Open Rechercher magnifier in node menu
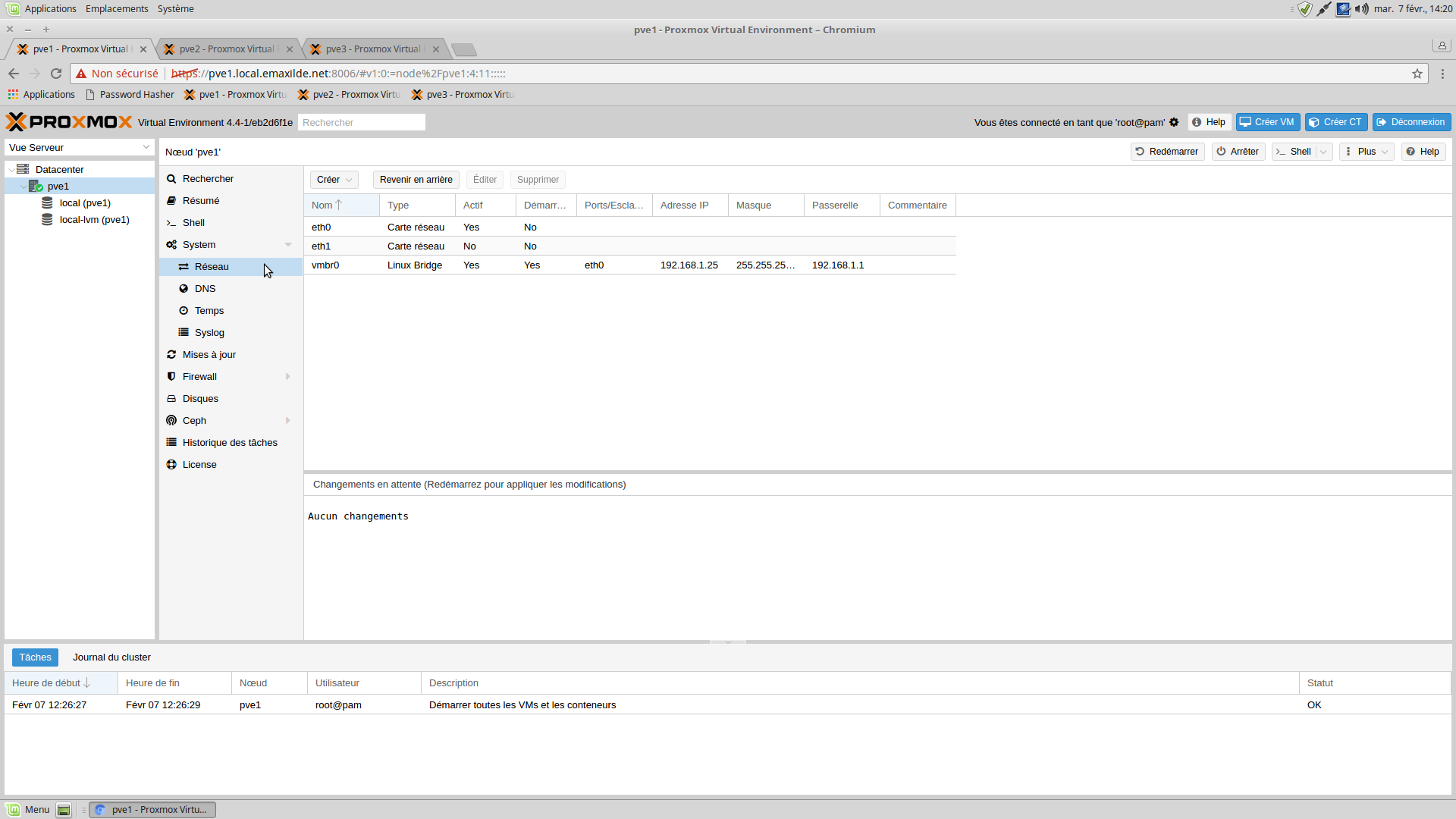Viewport: 1456px width, 819px height. coord(171,179)
